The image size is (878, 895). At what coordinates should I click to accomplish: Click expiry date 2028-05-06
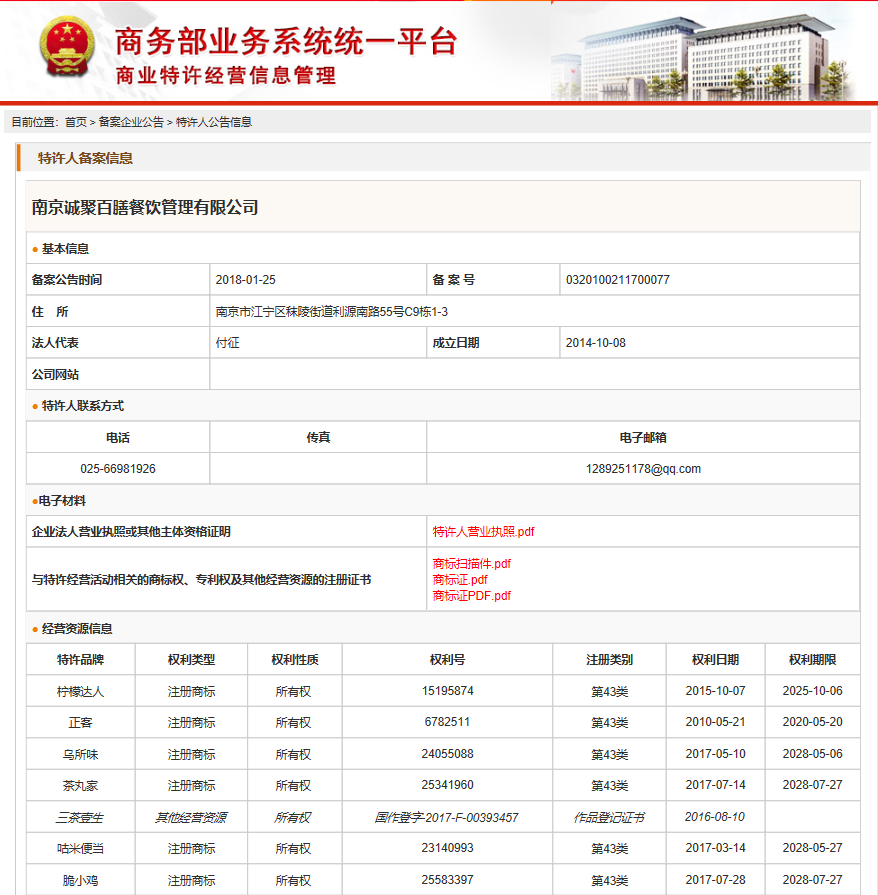click(812, 754)
